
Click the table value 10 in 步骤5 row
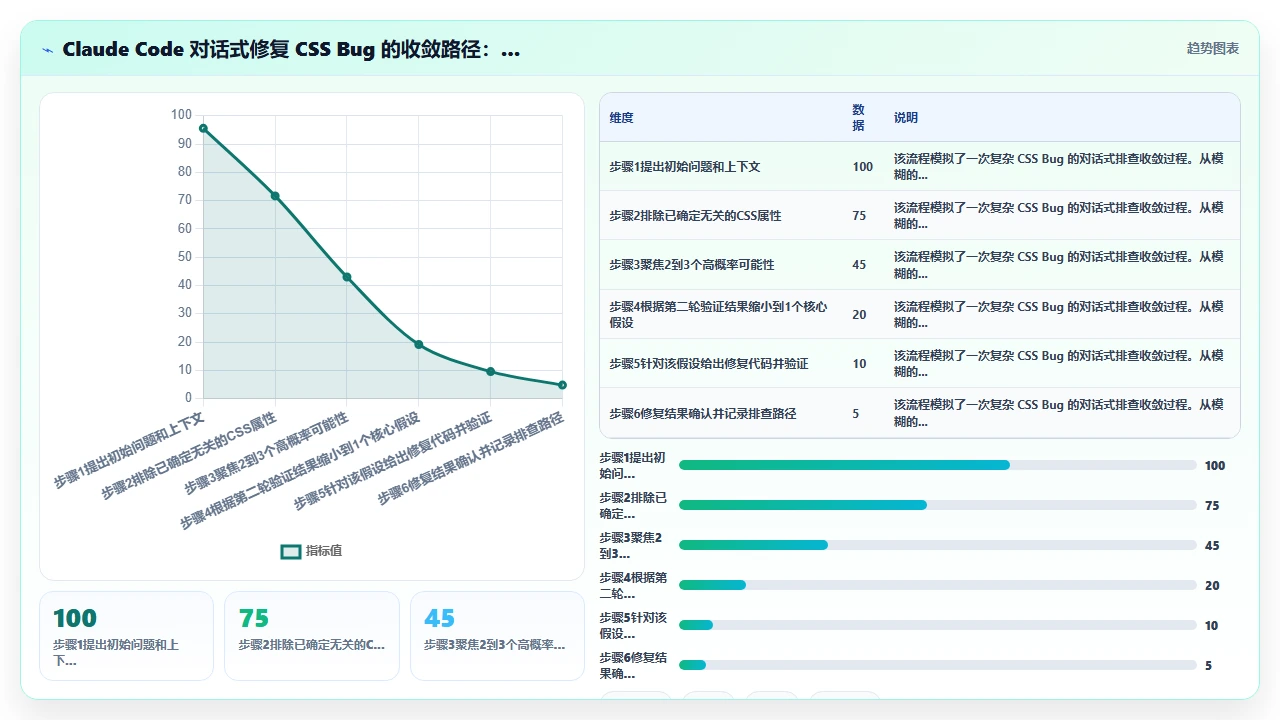(x=859, y=364)
